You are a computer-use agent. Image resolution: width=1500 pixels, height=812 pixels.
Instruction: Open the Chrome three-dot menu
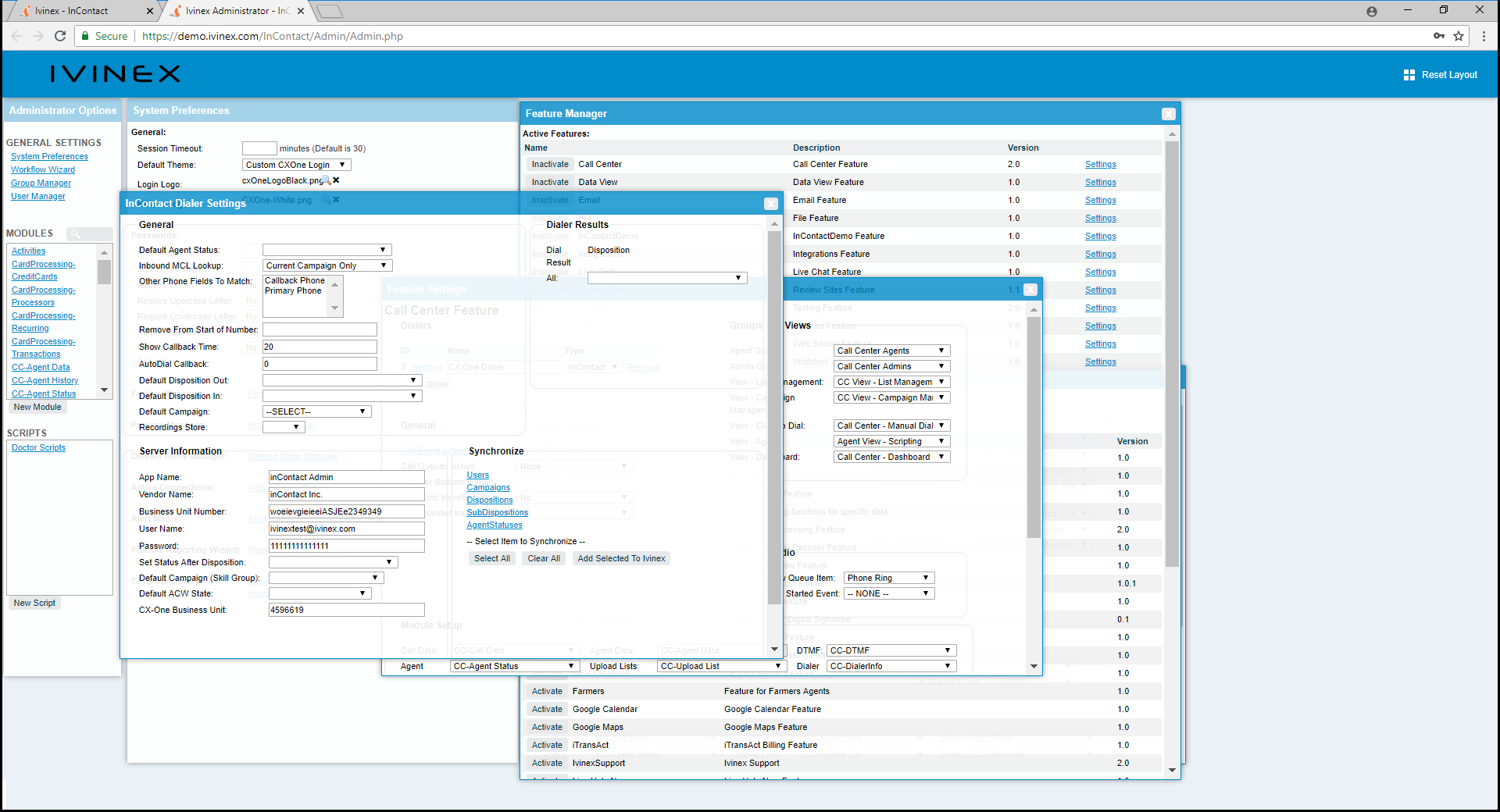coord(1484,36)
